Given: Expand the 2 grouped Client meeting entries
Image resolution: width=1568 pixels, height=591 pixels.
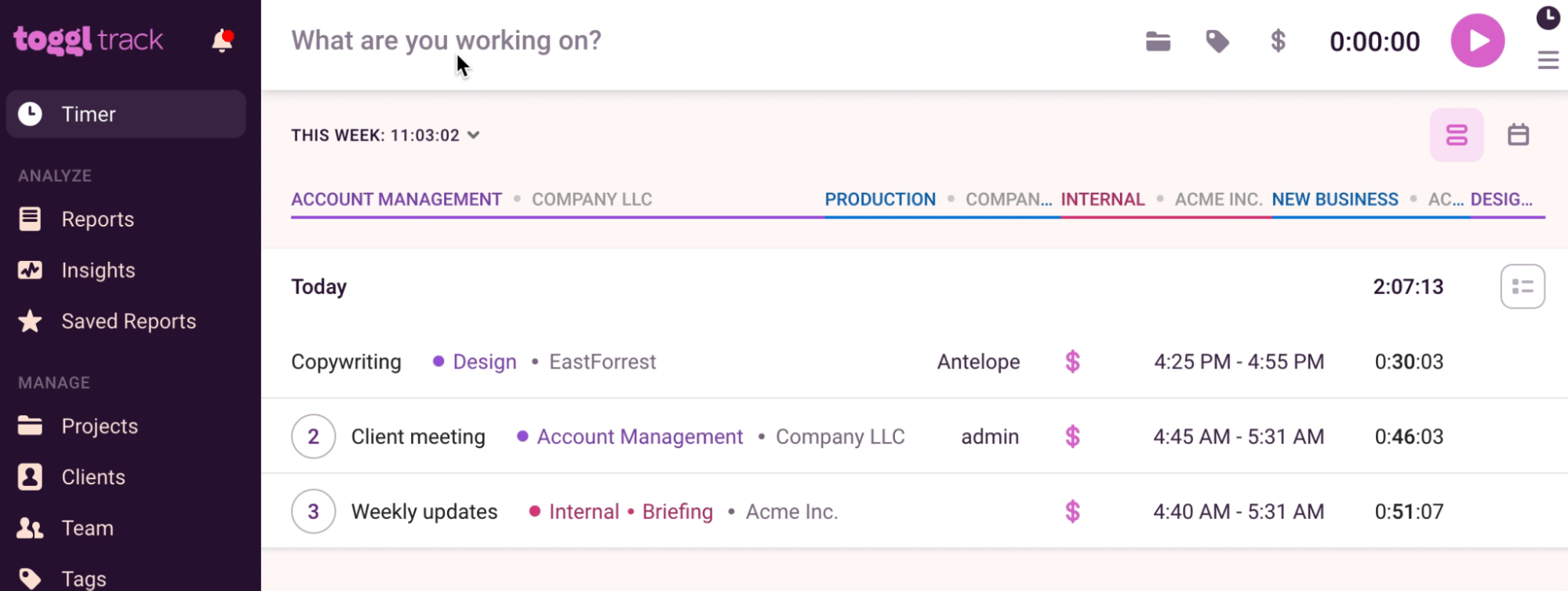Looking at the screenshot, I should (x=313, y=437).
